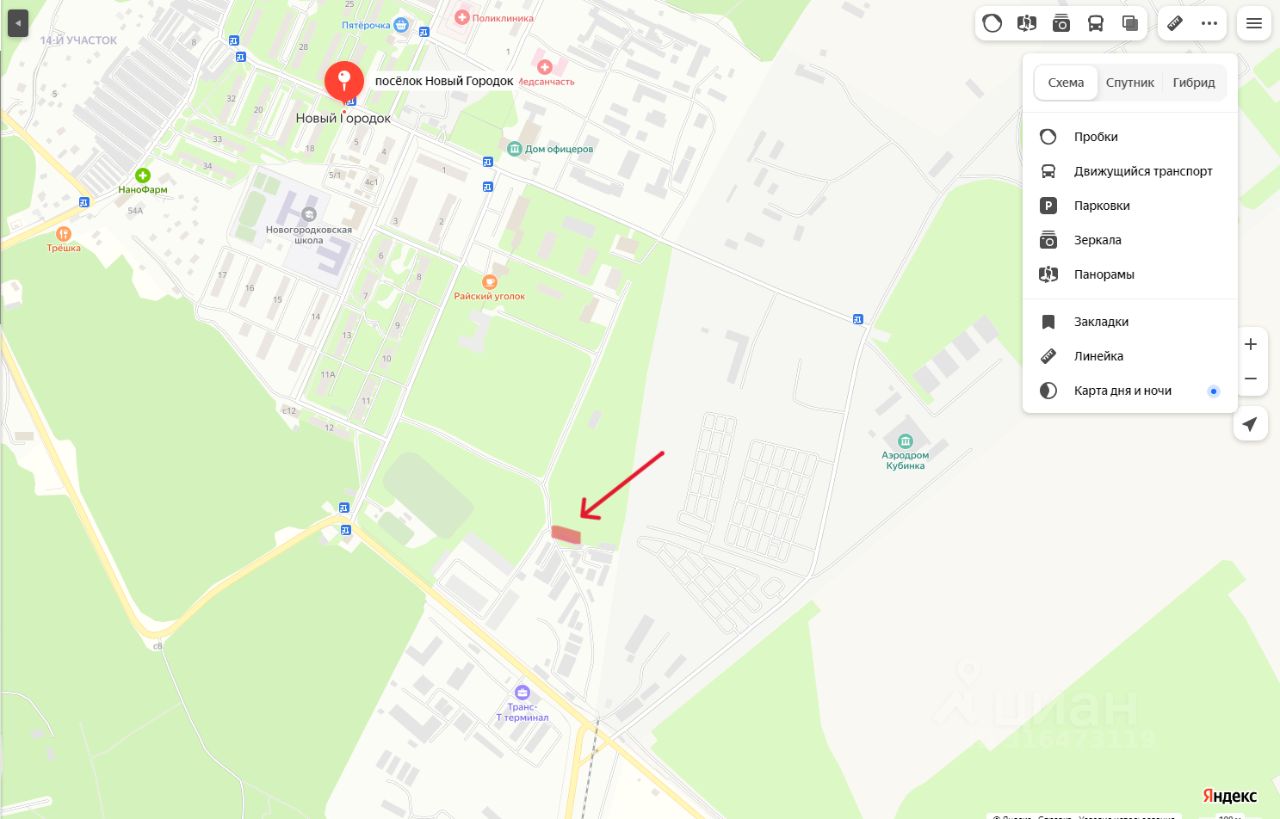This screenshot has height=819, width=1280.
Task: Open street panoramas icon in top toolbar
Action: click(1026, 23)
